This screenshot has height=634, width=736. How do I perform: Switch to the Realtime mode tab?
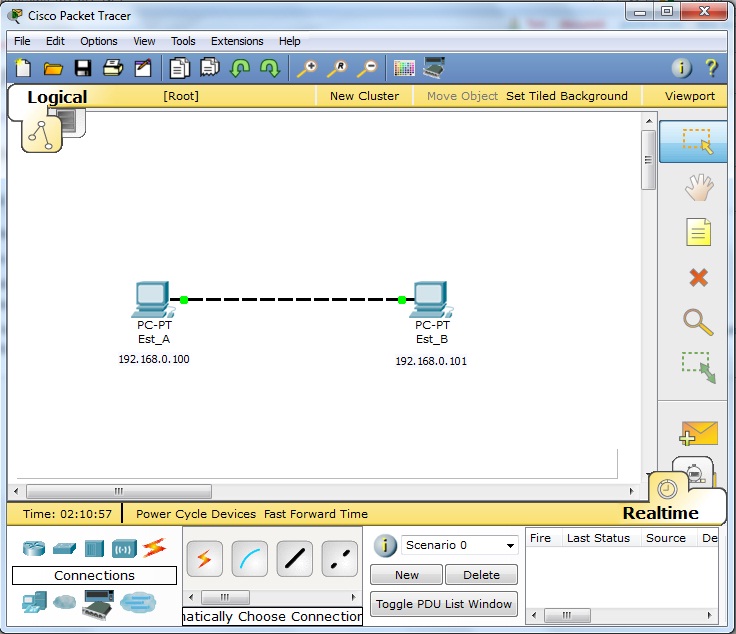click(x=659, y=513)
